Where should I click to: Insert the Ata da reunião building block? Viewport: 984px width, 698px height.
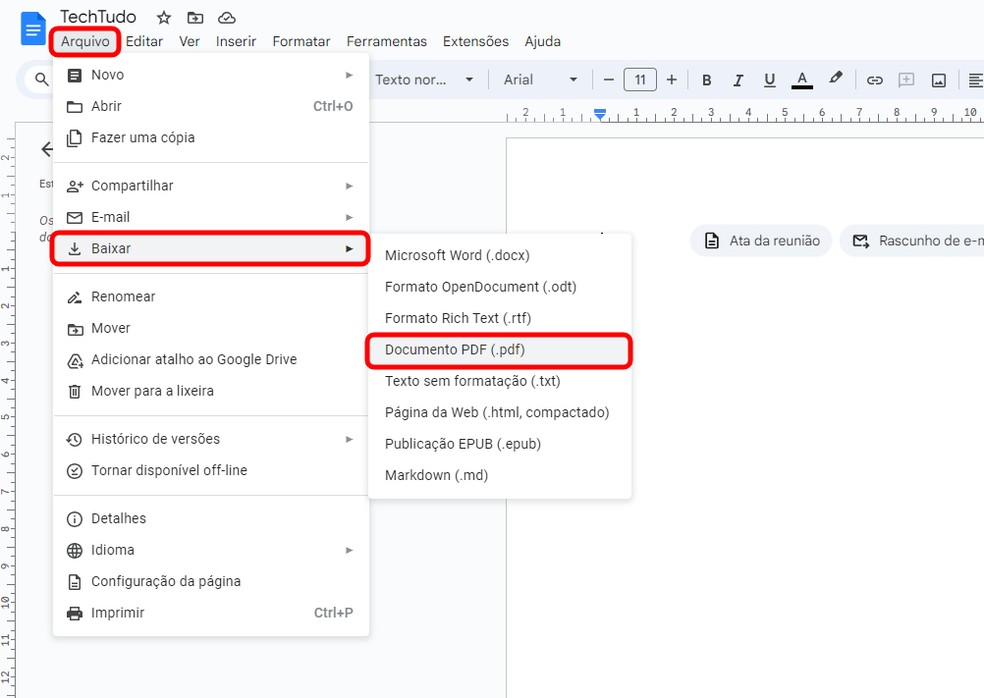(760, 240)
